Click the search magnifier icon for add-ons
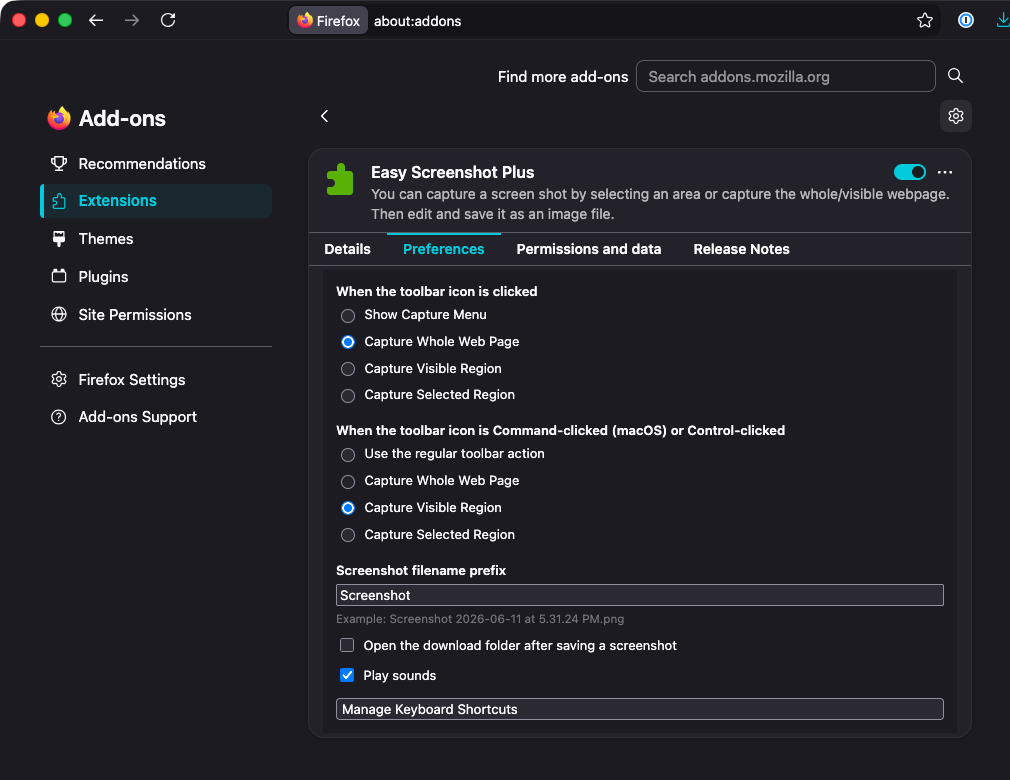Image resolution: width=1010 pixels, height=780 pixels. point(955,76)
